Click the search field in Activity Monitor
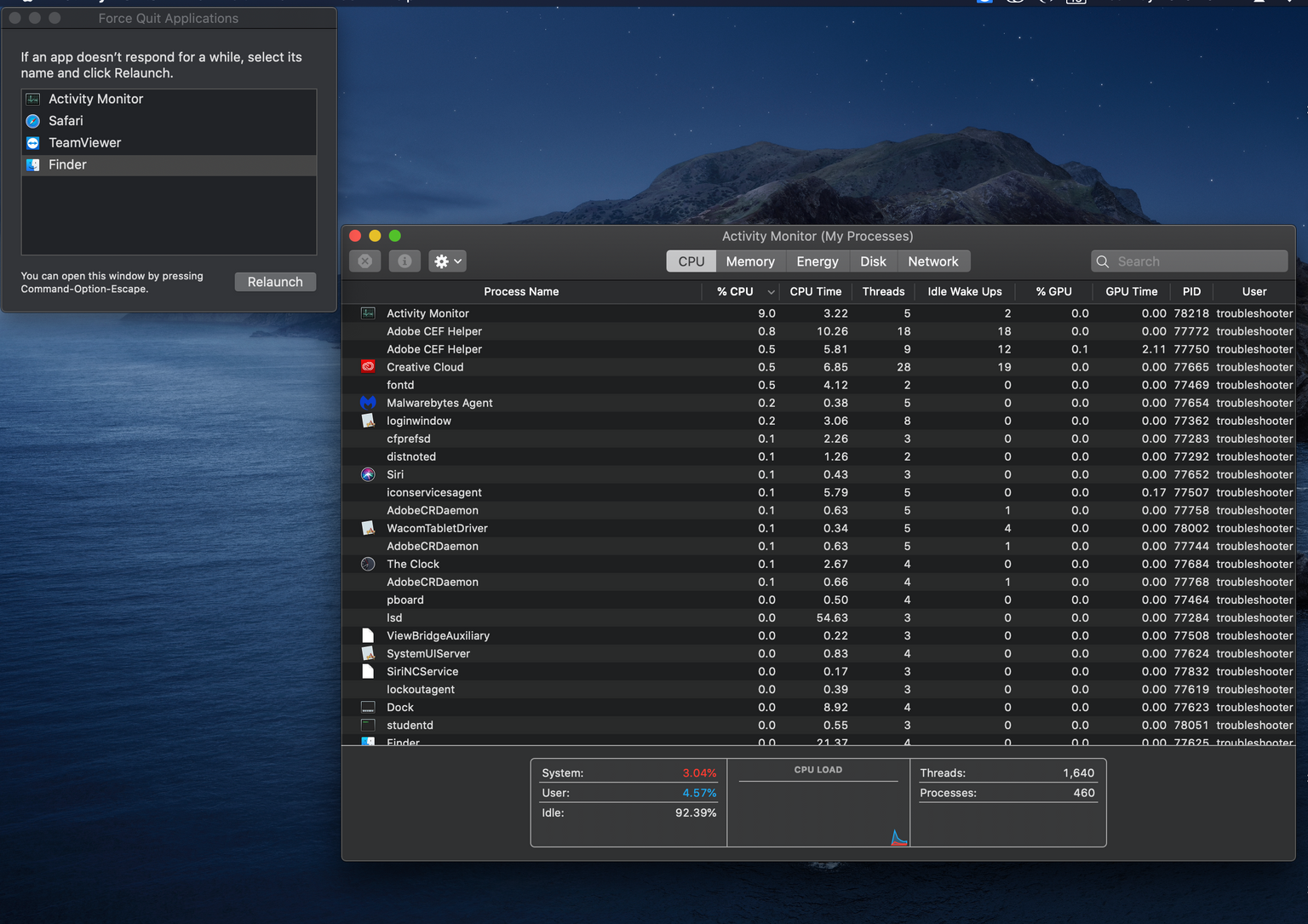This screenshot has height=924, width=1308. point(1189,261)
